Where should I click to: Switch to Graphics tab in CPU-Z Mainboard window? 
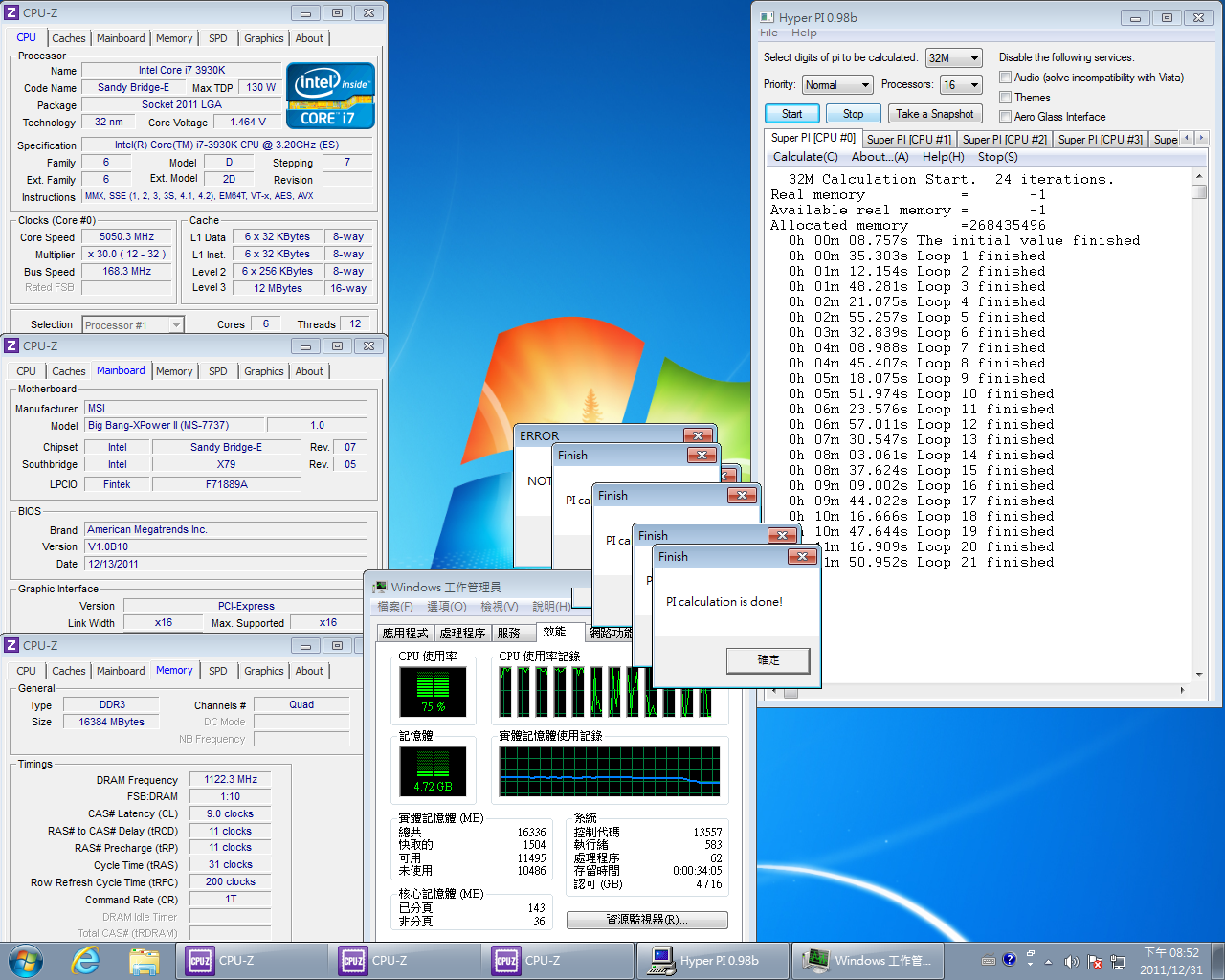(x=264, y=371)
